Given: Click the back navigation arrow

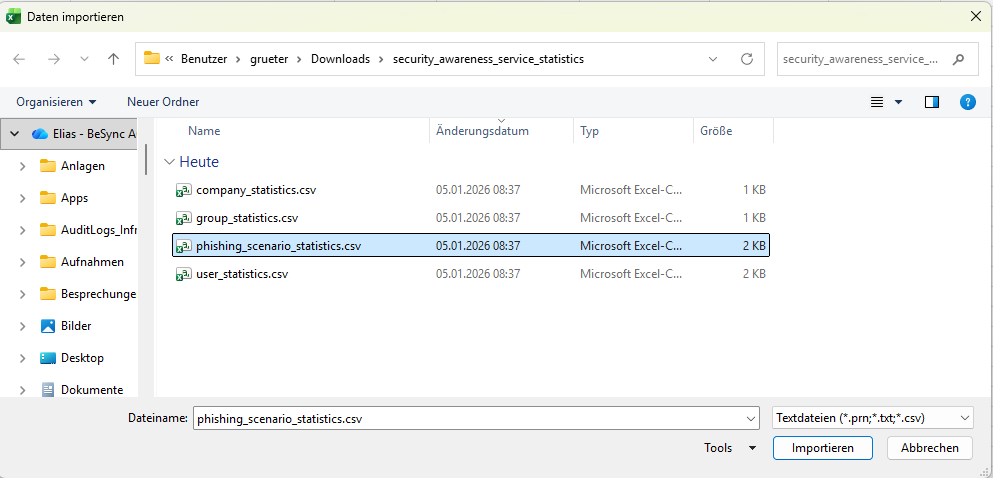Looking at the screenshot, I should pyautogui.click(x=20, y=59).
